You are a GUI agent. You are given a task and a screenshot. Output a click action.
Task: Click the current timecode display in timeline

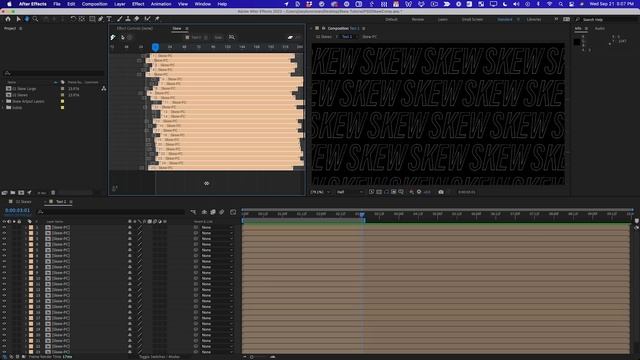point(18,211)
